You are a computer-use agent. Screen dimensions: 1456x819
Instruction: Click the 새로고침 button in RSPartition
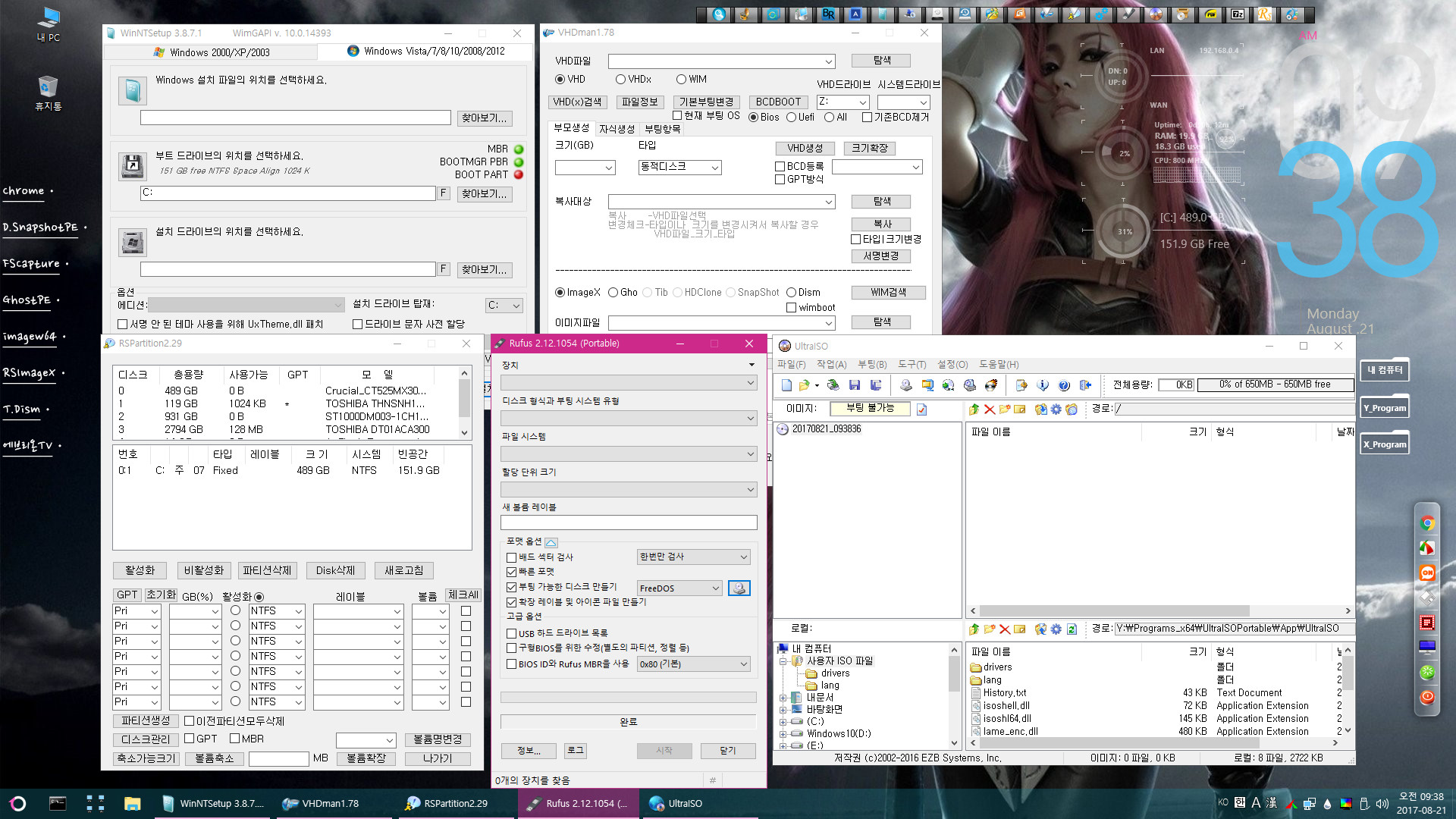point(403,571)
